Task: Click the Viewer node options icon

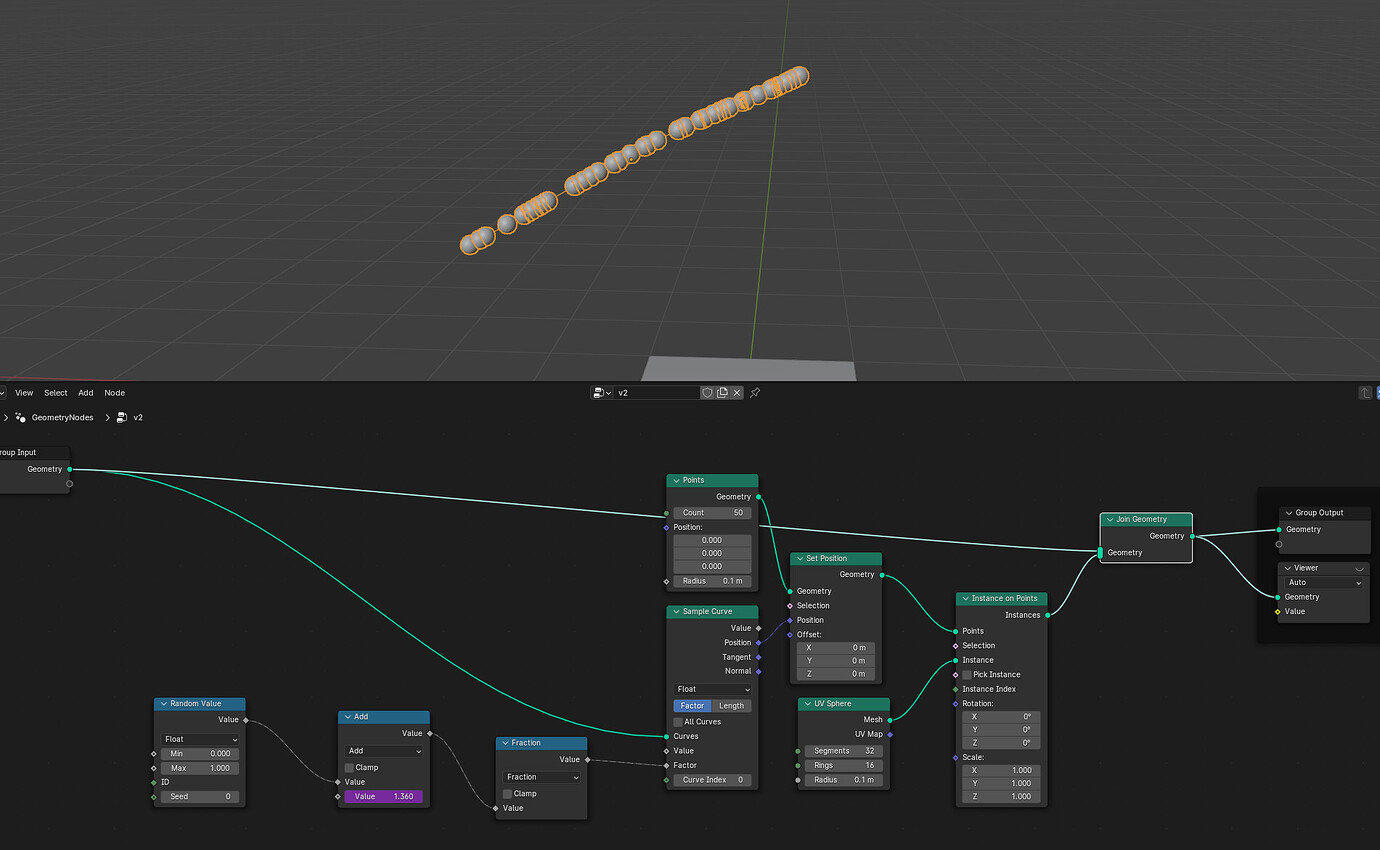Action: 1360,568
